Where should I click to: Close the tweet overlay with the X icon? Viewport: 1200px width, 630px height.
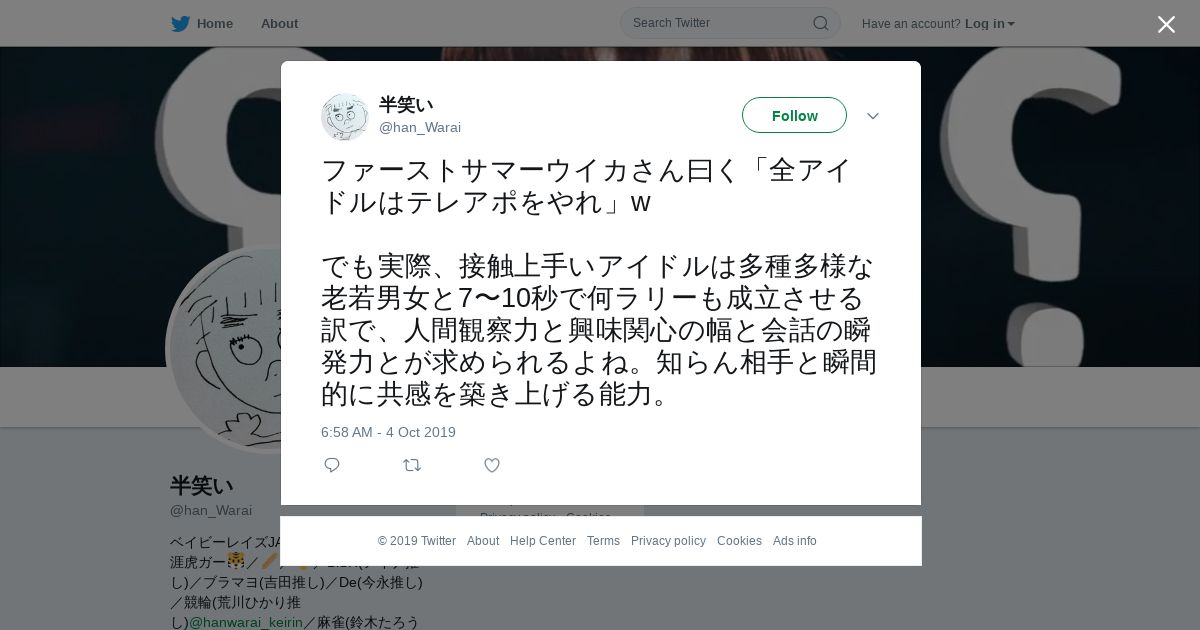click(x=1166, y=24)
